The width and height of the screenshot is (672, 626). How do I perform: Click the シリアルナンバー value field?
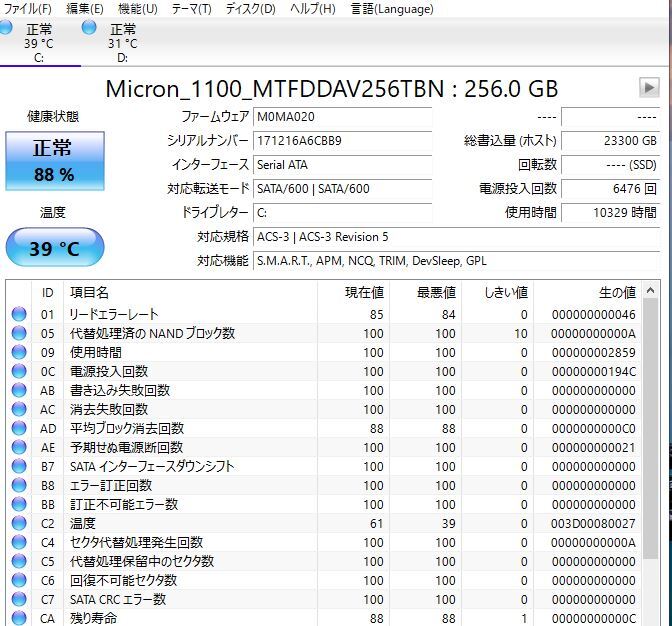point(342,141)
